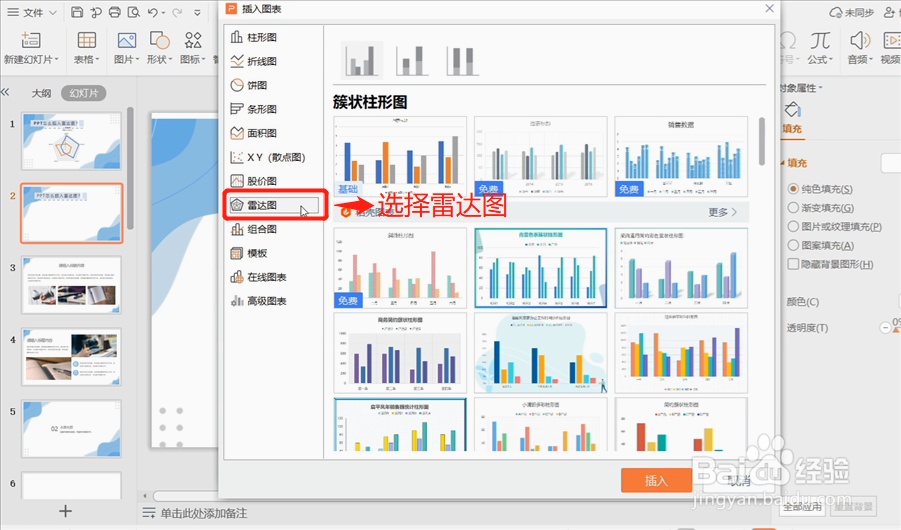Select 图案填充(A) radio button

coord(793,245)
